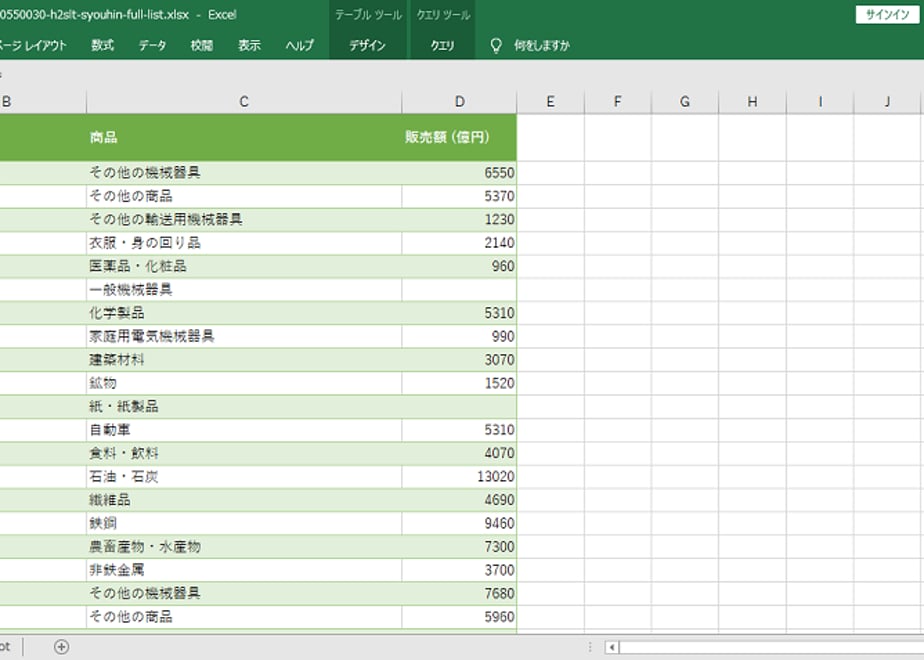This screenshot has width=924, height=660.
Task: Click the horizontal scrollbar track
Action: point(771,648)
